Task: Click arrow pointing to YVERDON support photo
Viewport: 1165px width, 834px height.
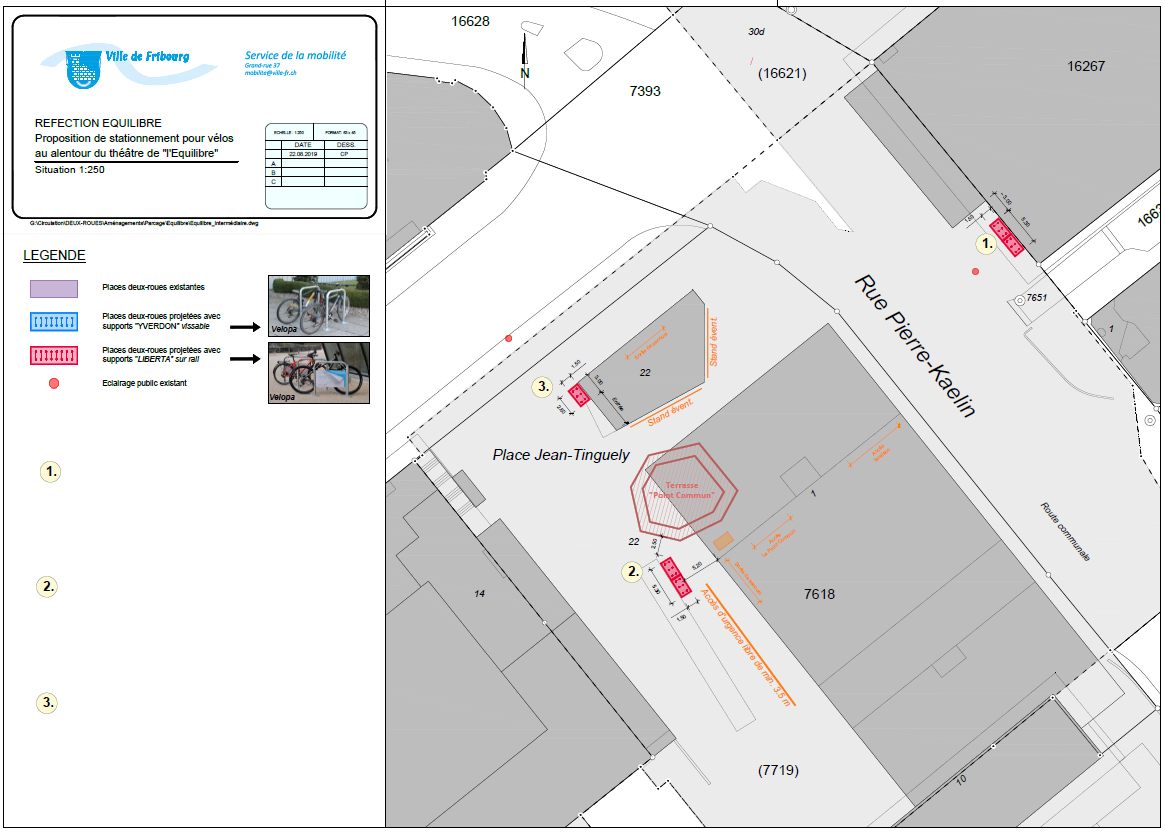Action: pos(245,326)
